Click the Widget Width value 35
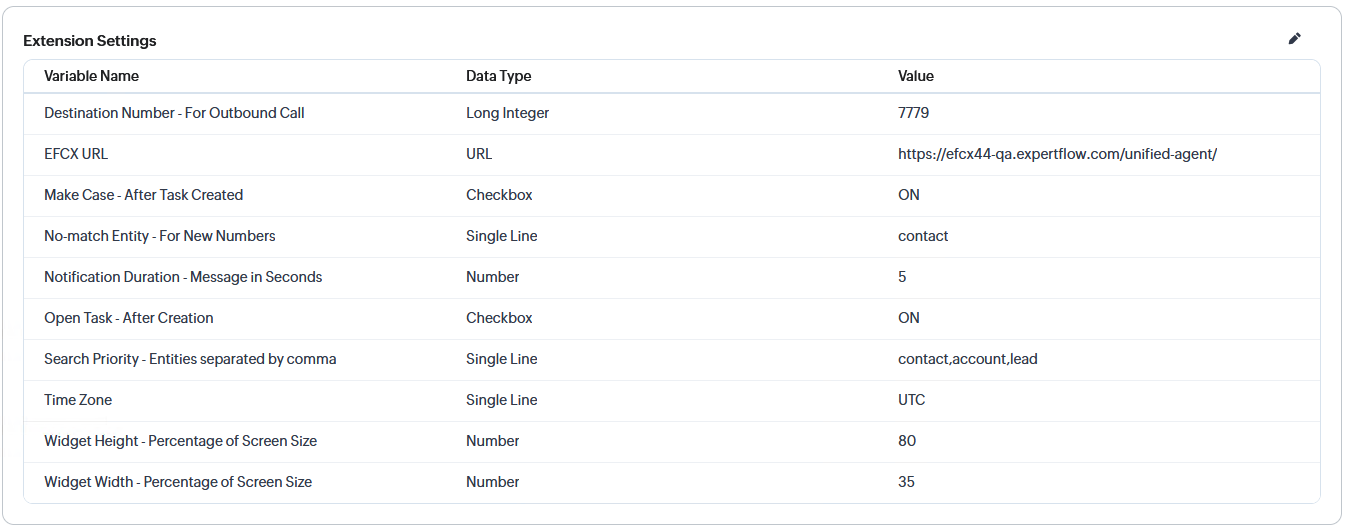The image size is (1345, 531). click(906, 482)
